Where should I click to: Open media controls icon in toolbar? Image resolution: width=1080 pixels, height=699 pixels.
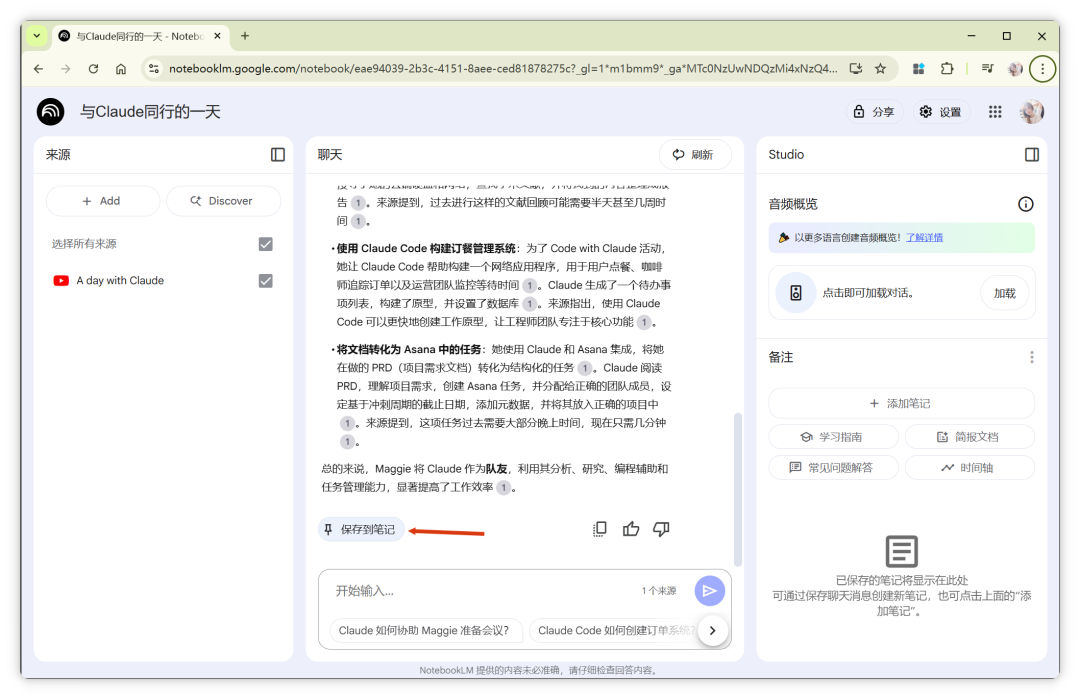point(988,69)
